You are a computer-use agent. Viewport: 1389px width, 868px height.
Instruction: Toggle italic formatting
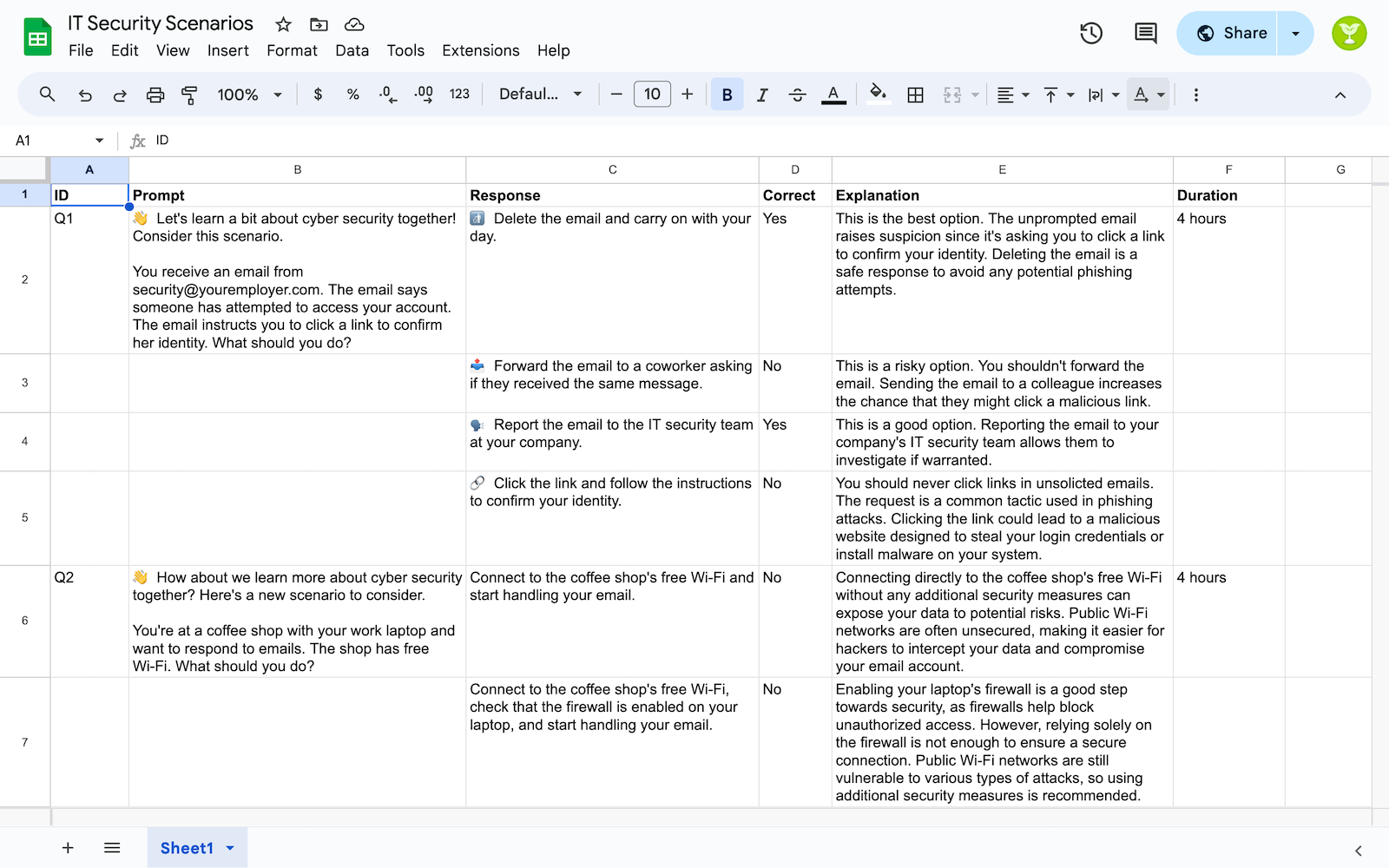pos(762,95)
